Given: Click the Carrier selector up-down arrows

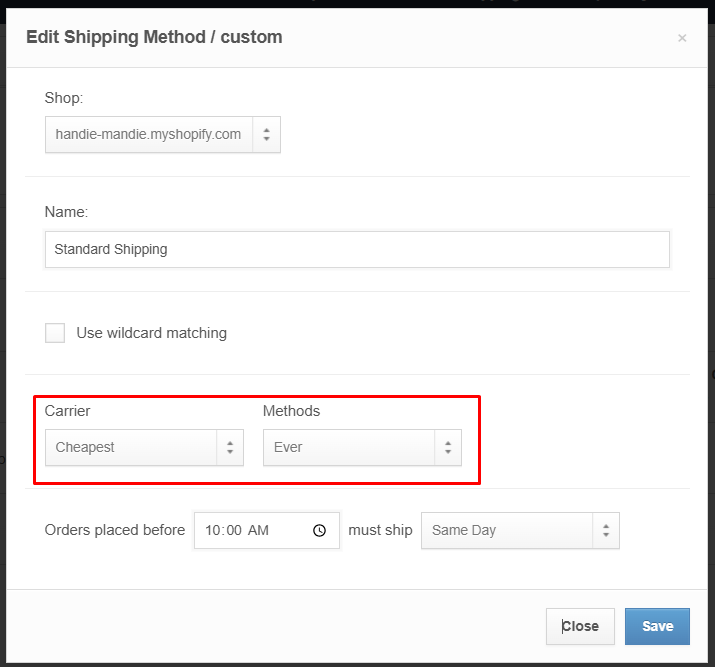Looking at the screenshot, I should pyautogui.click(x=230, y=447).
